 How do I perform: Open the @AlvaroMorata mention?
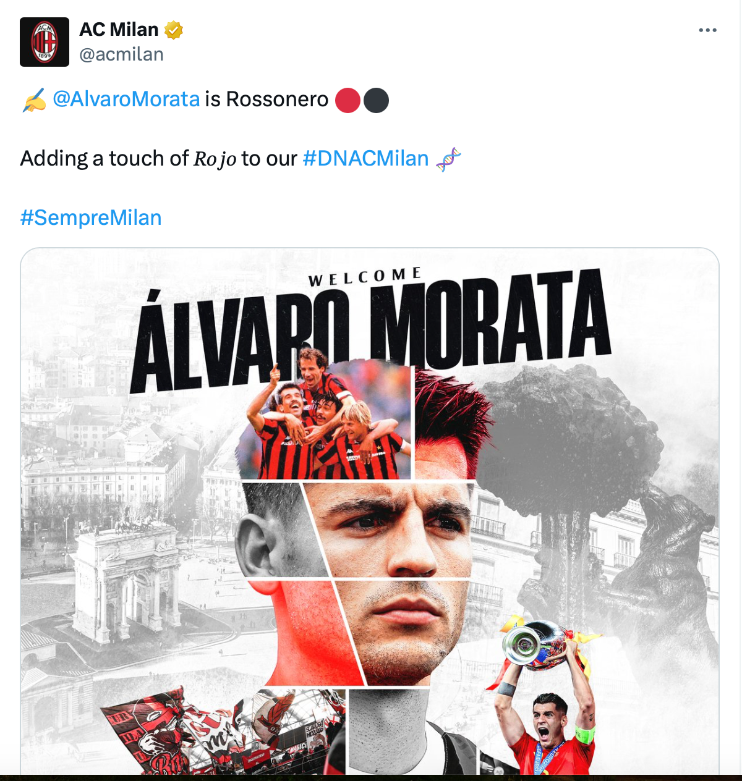pyautogui.click(x=126, y=99)
